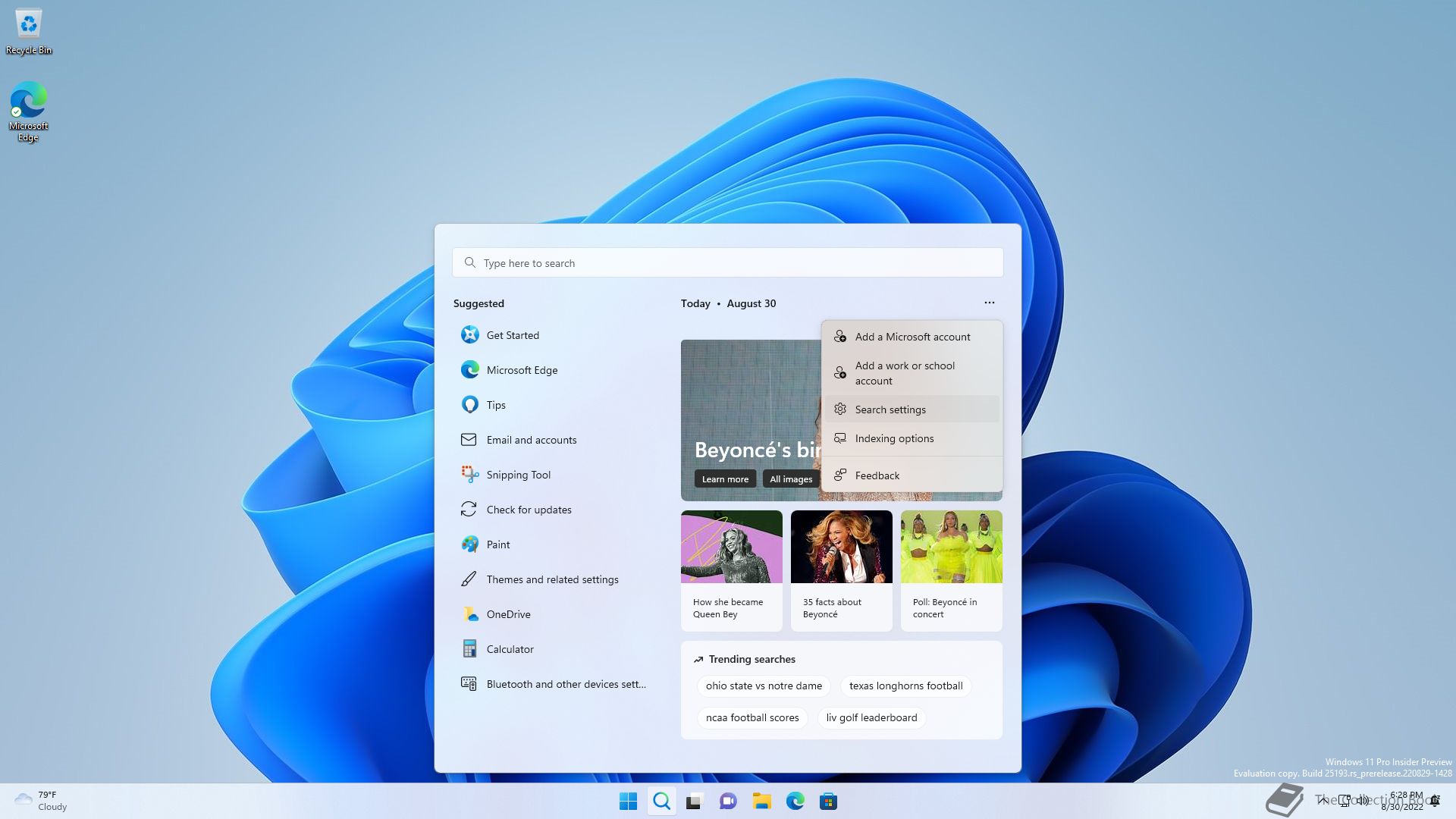The width and height of the screenshot is (1456, 819).
Task: Launch Snipping Tool from suggestions
Action: pos(557,475)
